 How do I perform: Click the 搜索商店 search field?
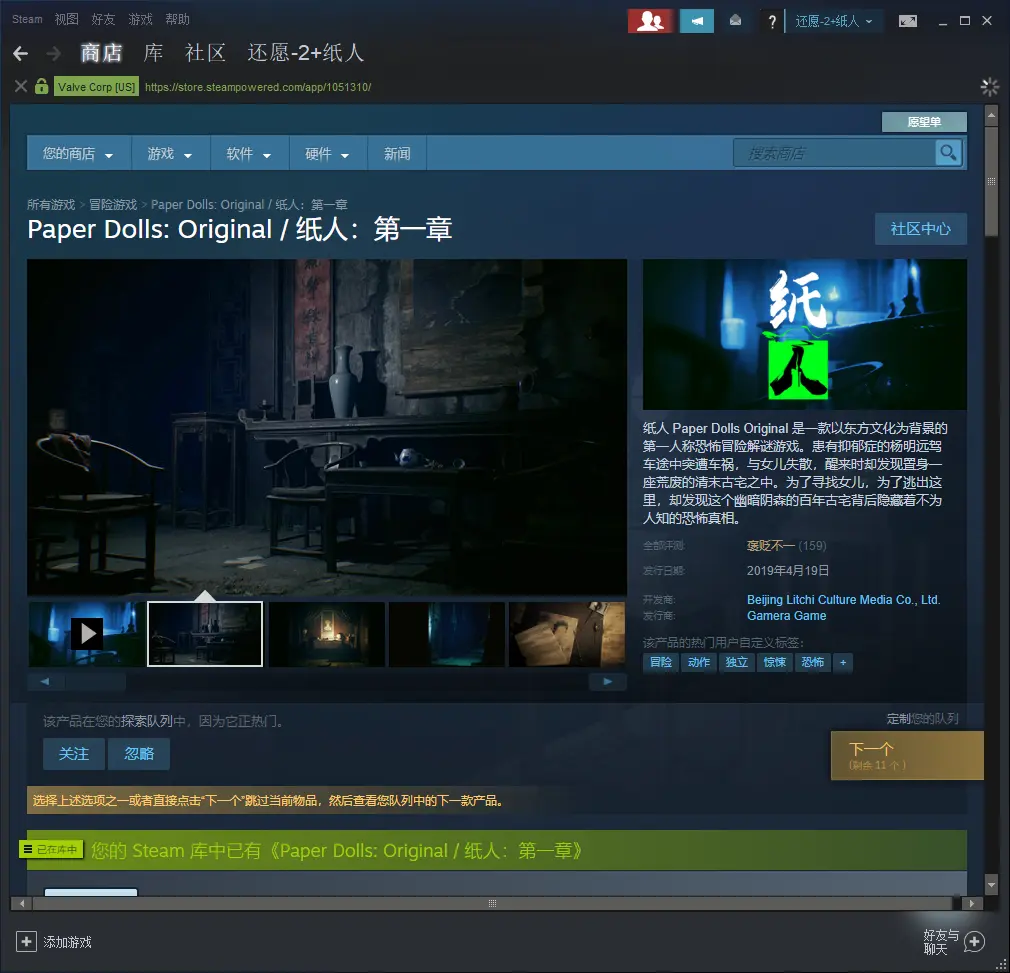834,153
